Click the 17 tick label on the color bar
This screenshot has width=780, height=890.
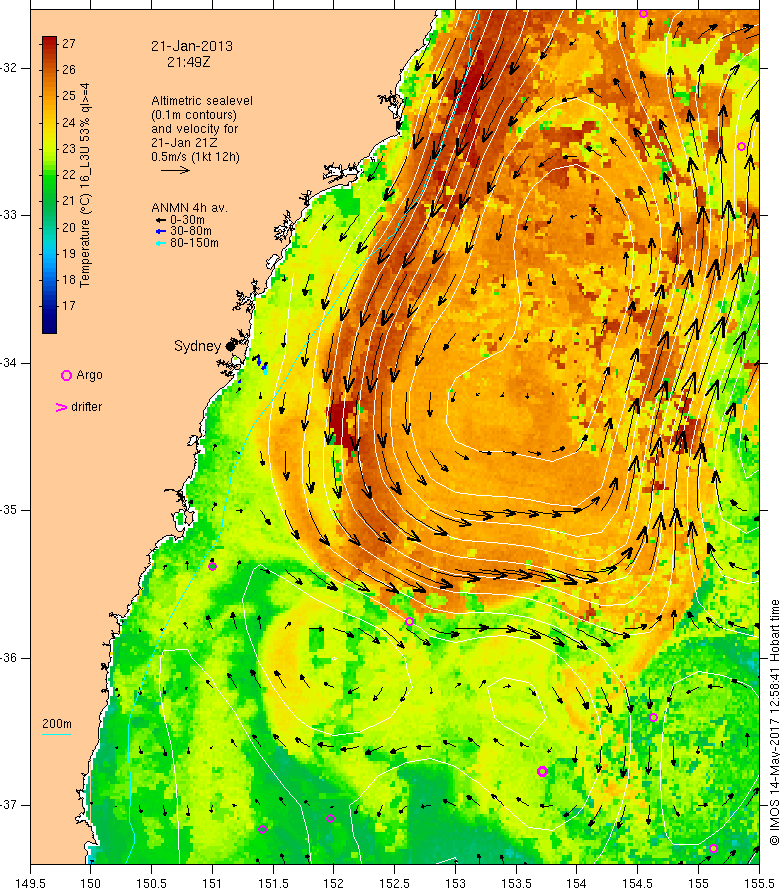tap(69, 306)
